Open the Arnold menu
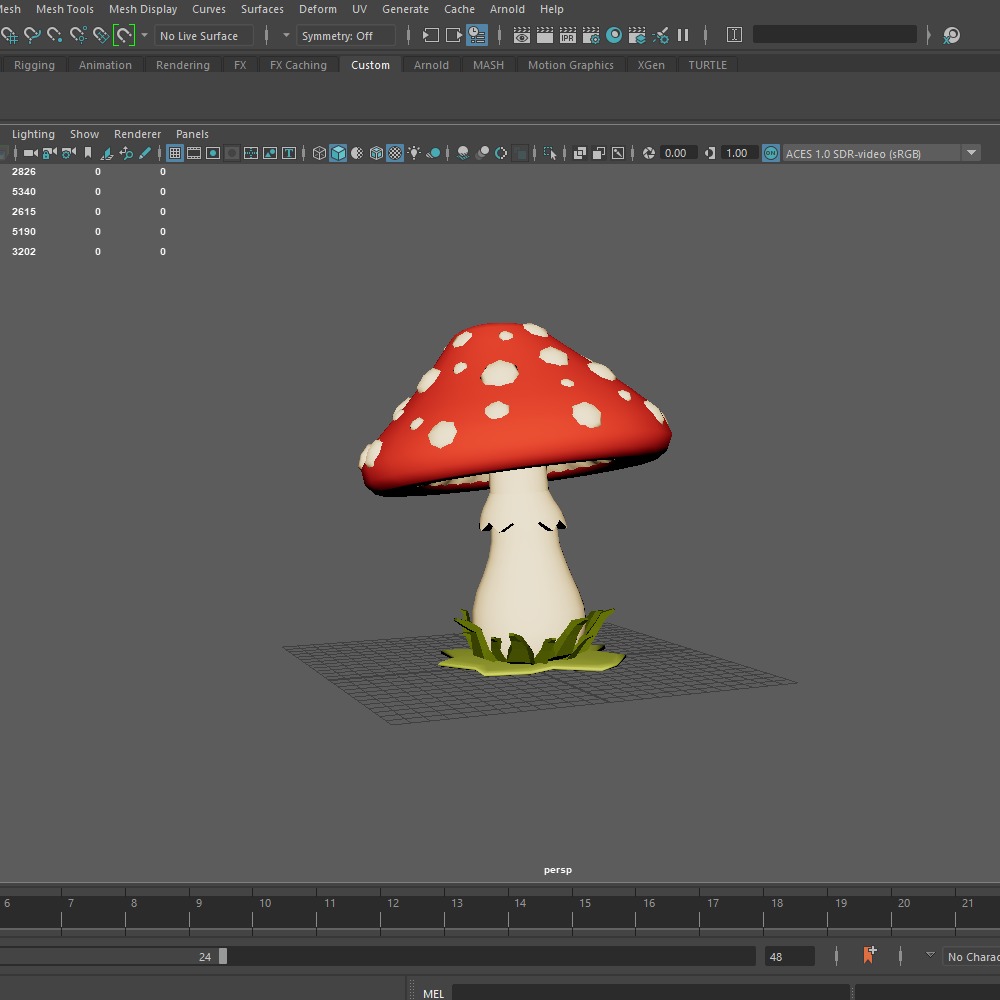This screenshot has width=1000, height=1000. point(507,9)
